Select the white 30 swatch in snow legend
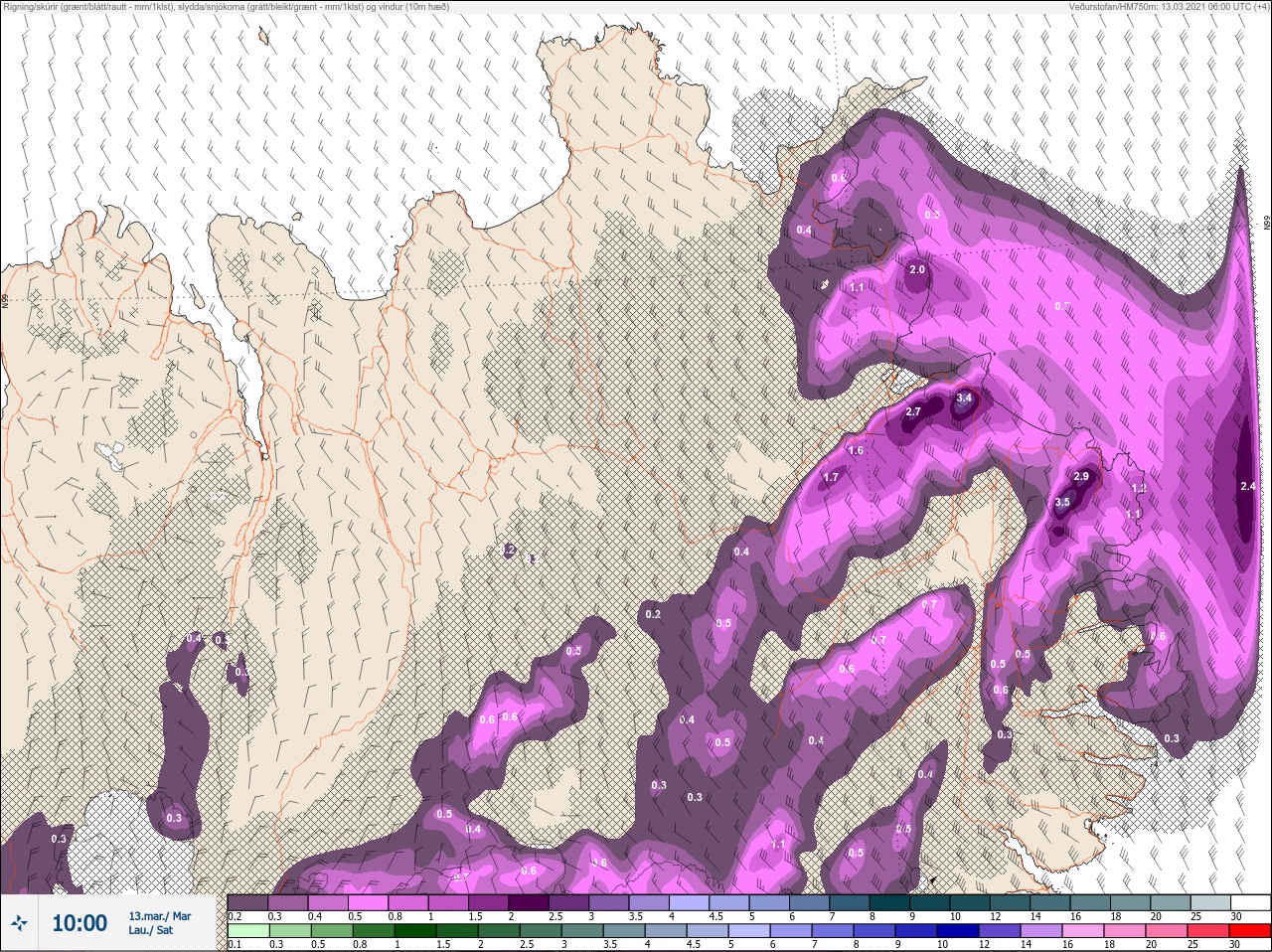This screenshot has height=952, width=1272. point(1250,901)
